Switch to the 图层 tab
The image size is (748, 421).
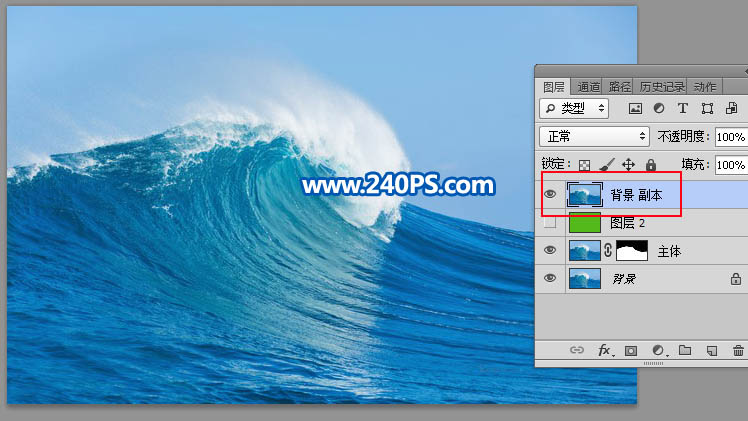[x=553, y=87]
